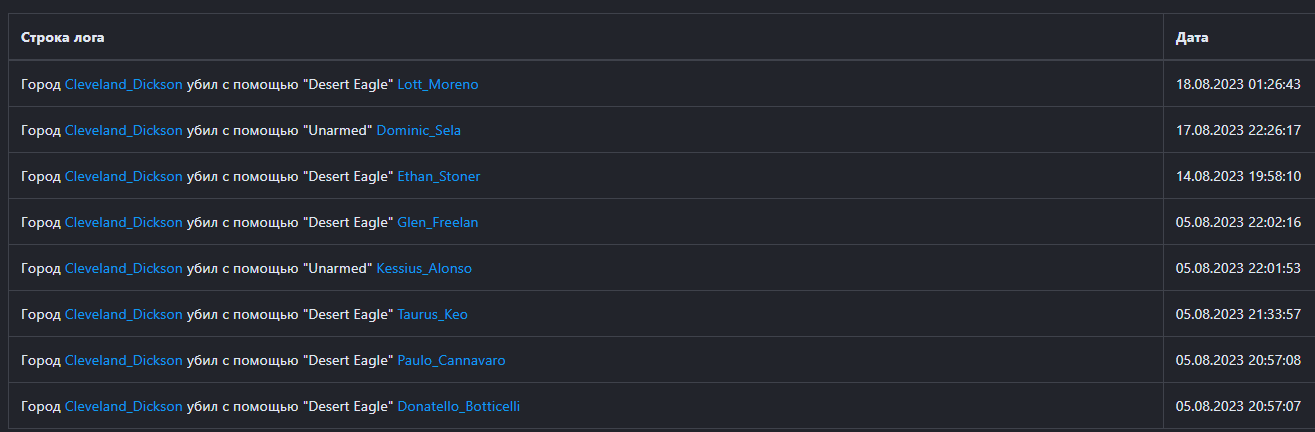Click the "Строка лога" column header

63,38
